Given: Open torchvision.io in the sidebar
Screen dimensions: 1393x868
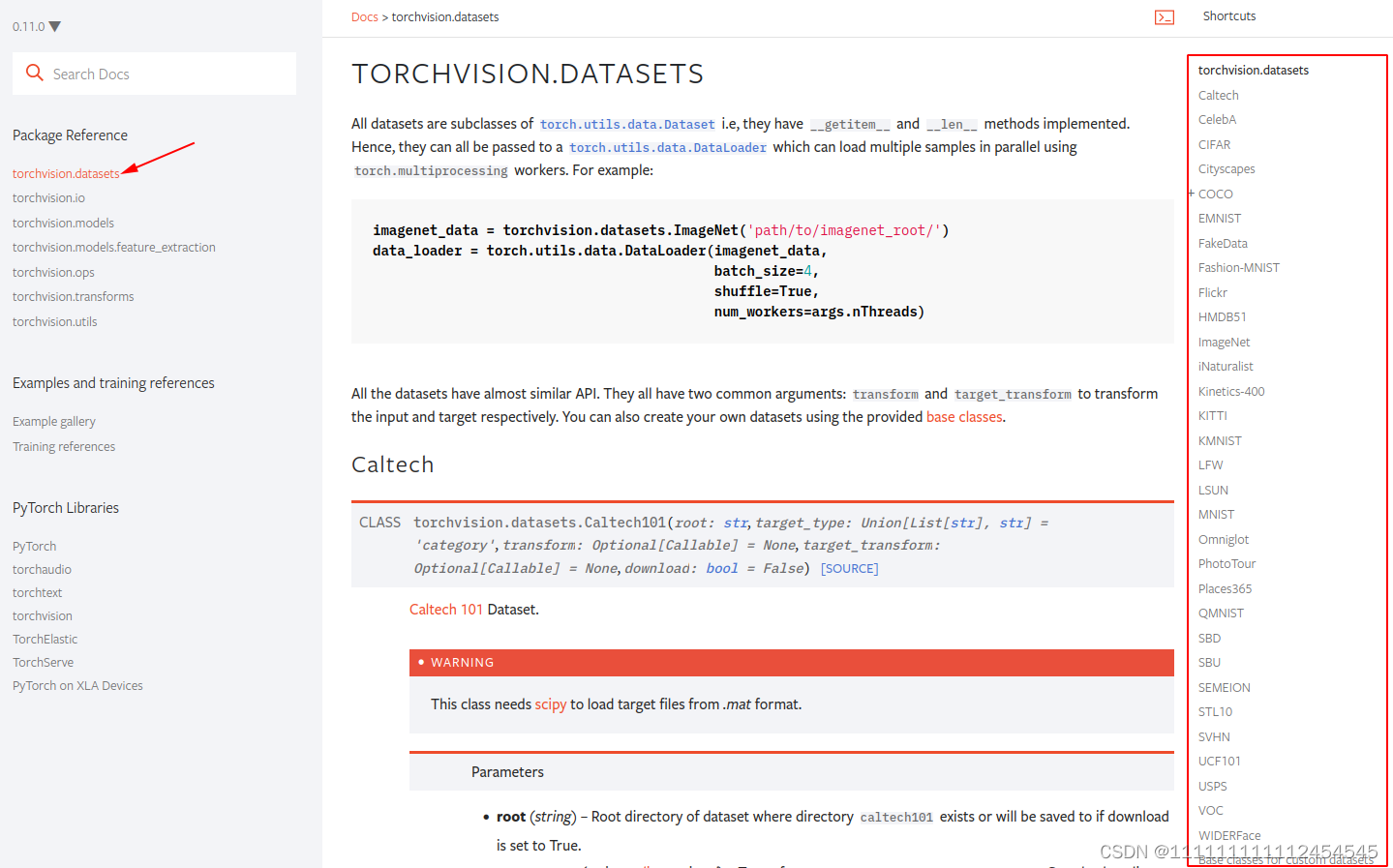Looking at the screenshot, I should click(48, 198).
